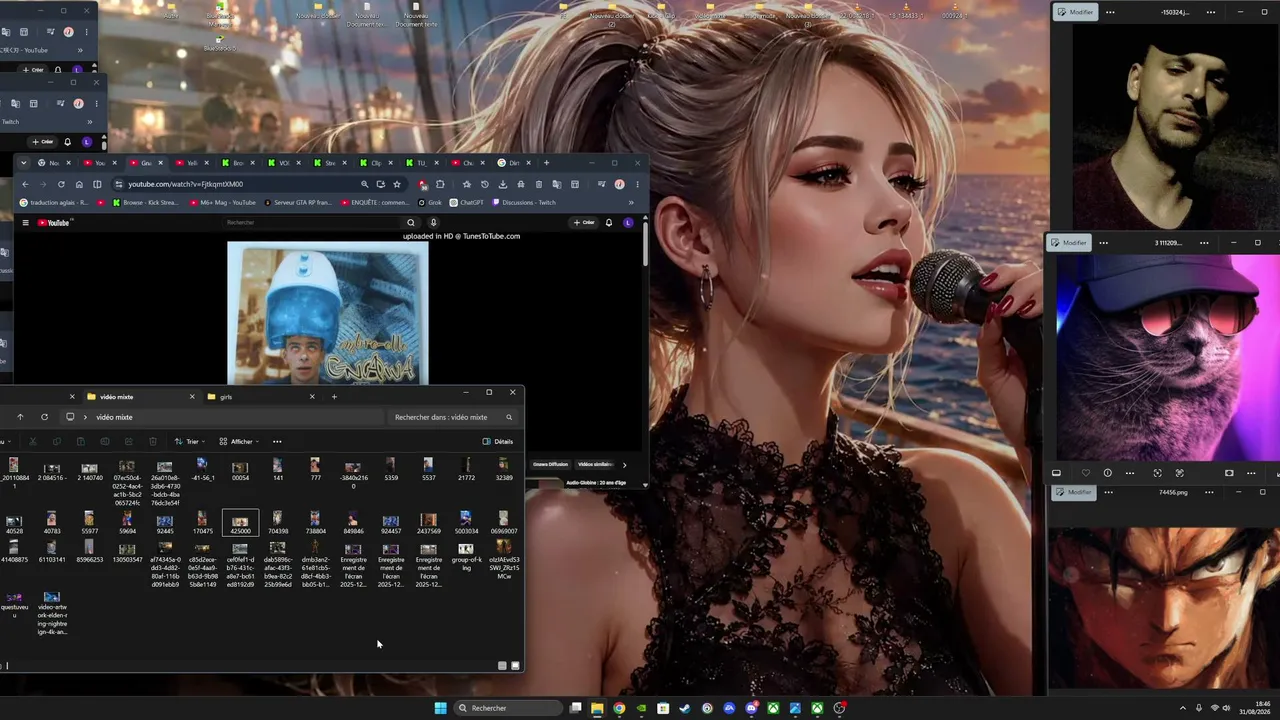
Task: Refresh the vidéo mixte folder in Explorer
Action: pos(44,417)
